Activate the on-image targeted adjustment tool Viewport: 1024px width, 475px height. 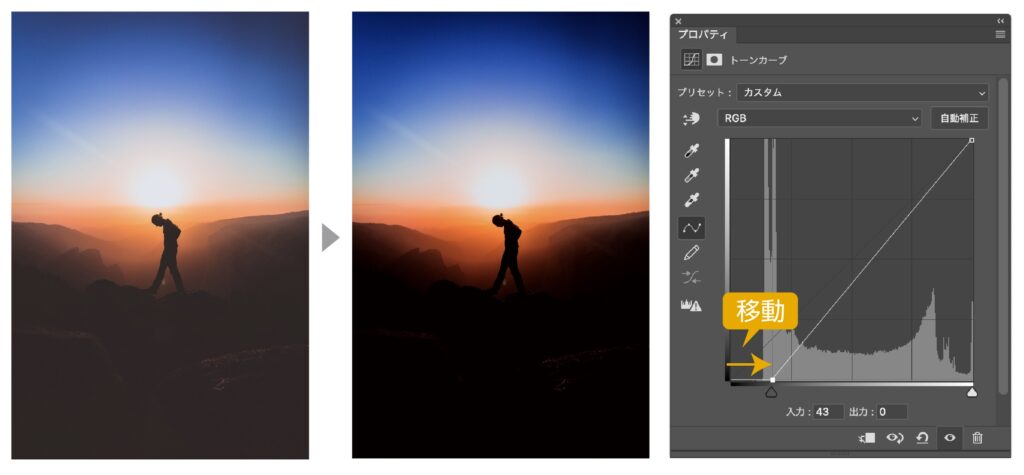(x=692, y=119)
